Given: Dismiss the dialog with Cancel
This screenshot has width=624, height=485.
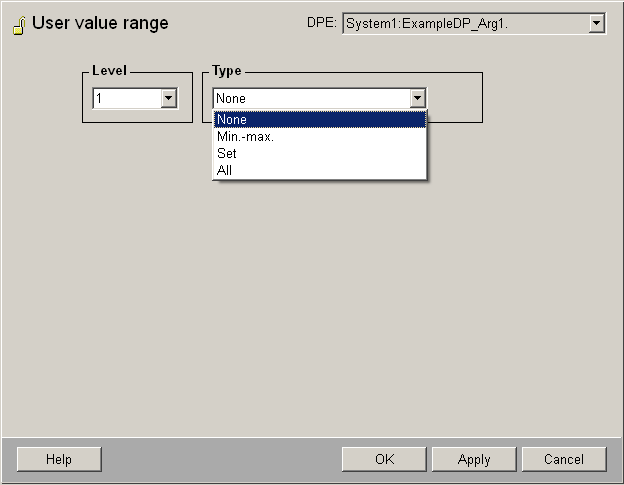Looking at the screenshot, I should click(x=564, y=459).
